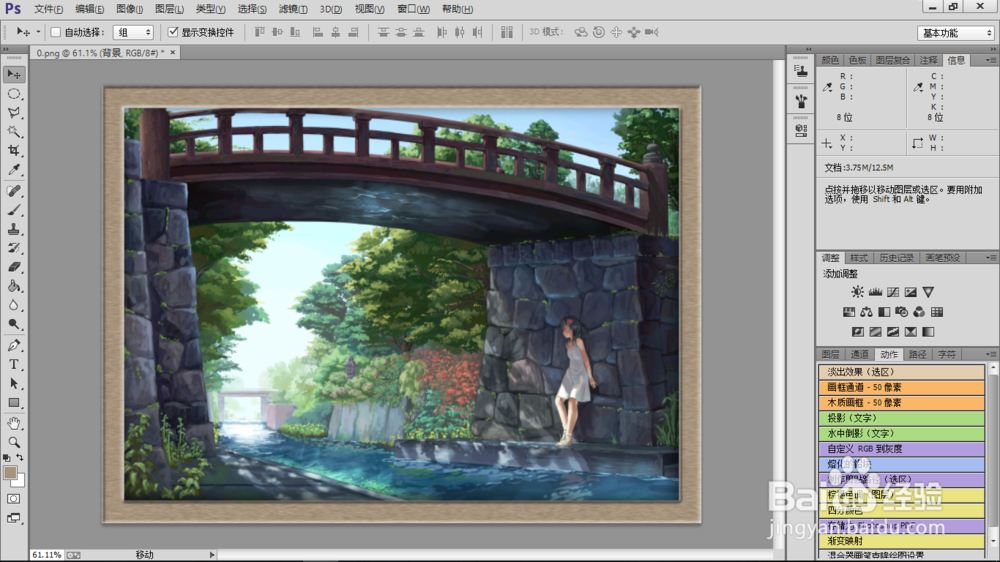Select the Eraser tool
This screenshot has height=562, width=1000.
click(x=13, y=267)
